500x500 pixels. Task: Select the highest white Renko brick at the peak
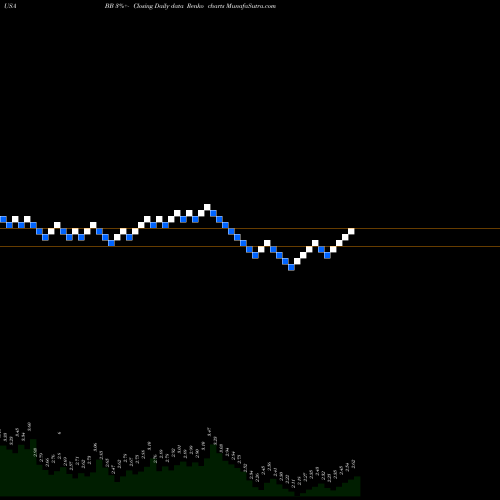[x=207, y=207]
